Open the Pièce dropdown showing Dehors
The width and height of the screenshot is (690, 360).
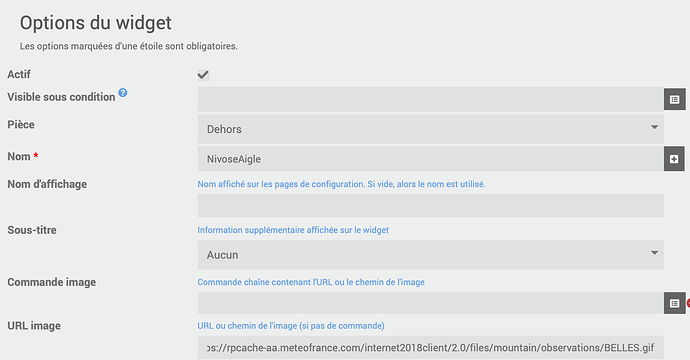(430, 129)
